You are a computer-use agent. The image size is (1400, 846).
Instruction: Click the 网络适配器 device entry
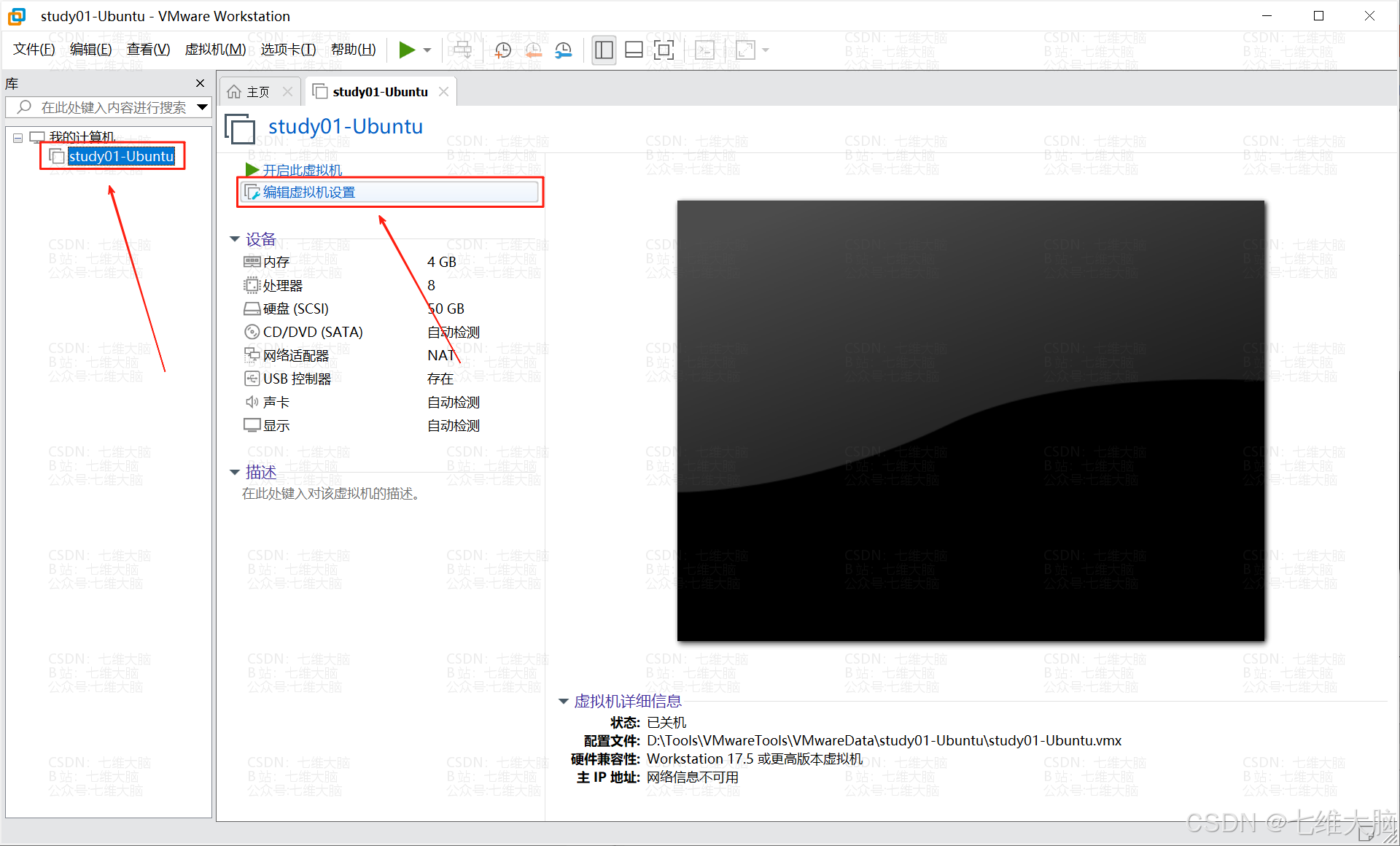click(x=295, y=356)
